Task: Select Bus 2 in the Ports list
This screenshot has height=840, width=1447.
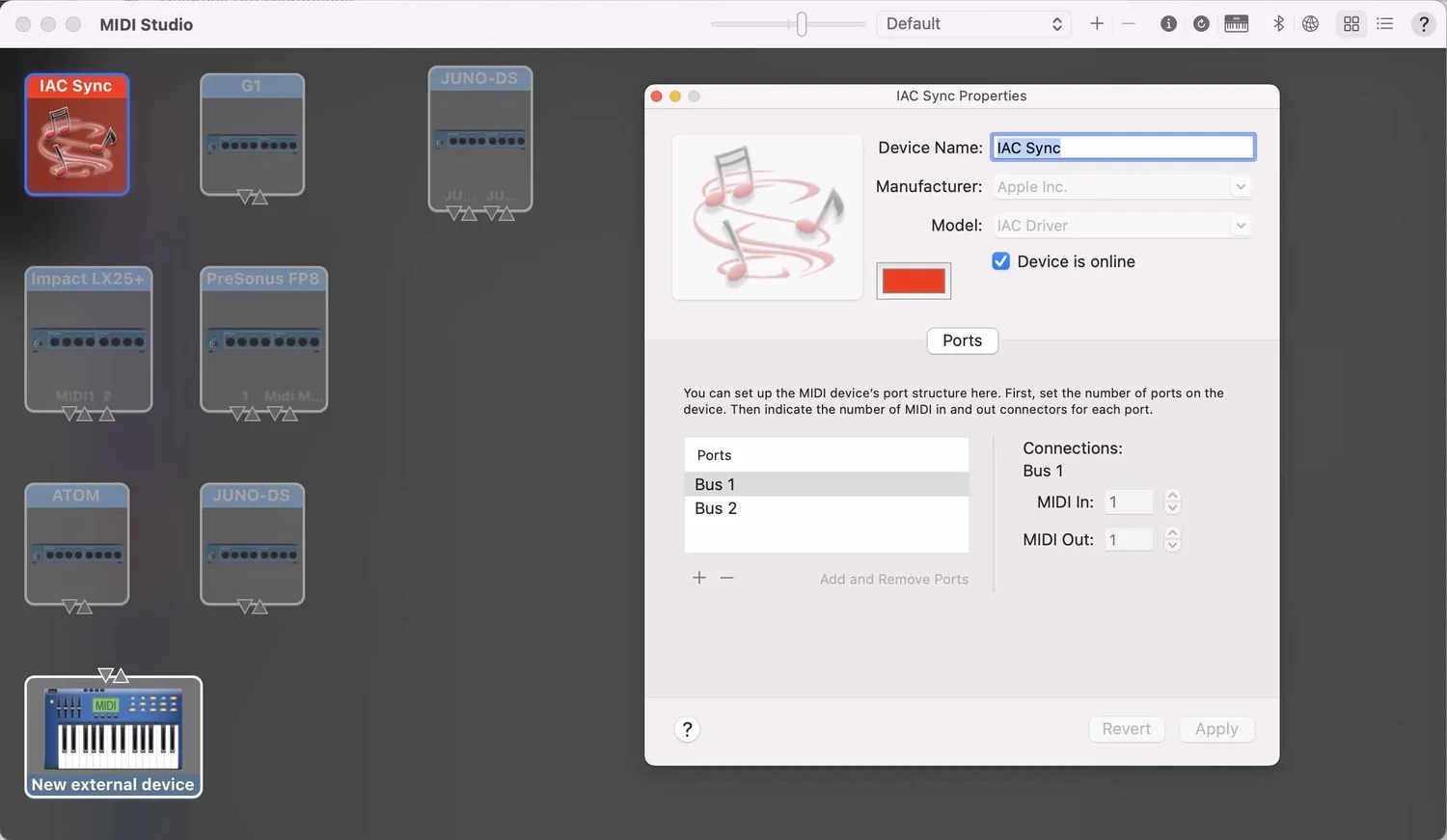Action: click(x=715, y=508)
